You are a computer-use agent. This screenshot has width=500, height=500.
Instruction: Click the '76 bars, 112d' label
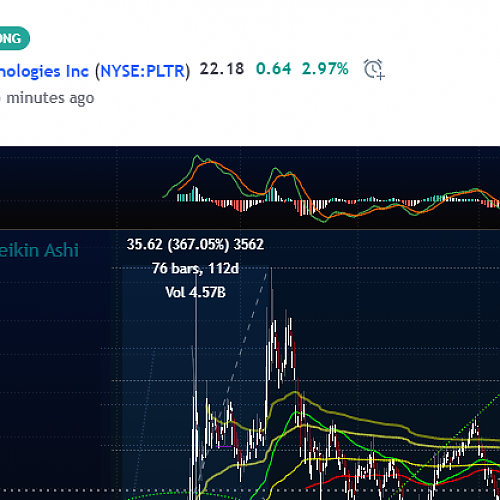click(x=195, y=268)
